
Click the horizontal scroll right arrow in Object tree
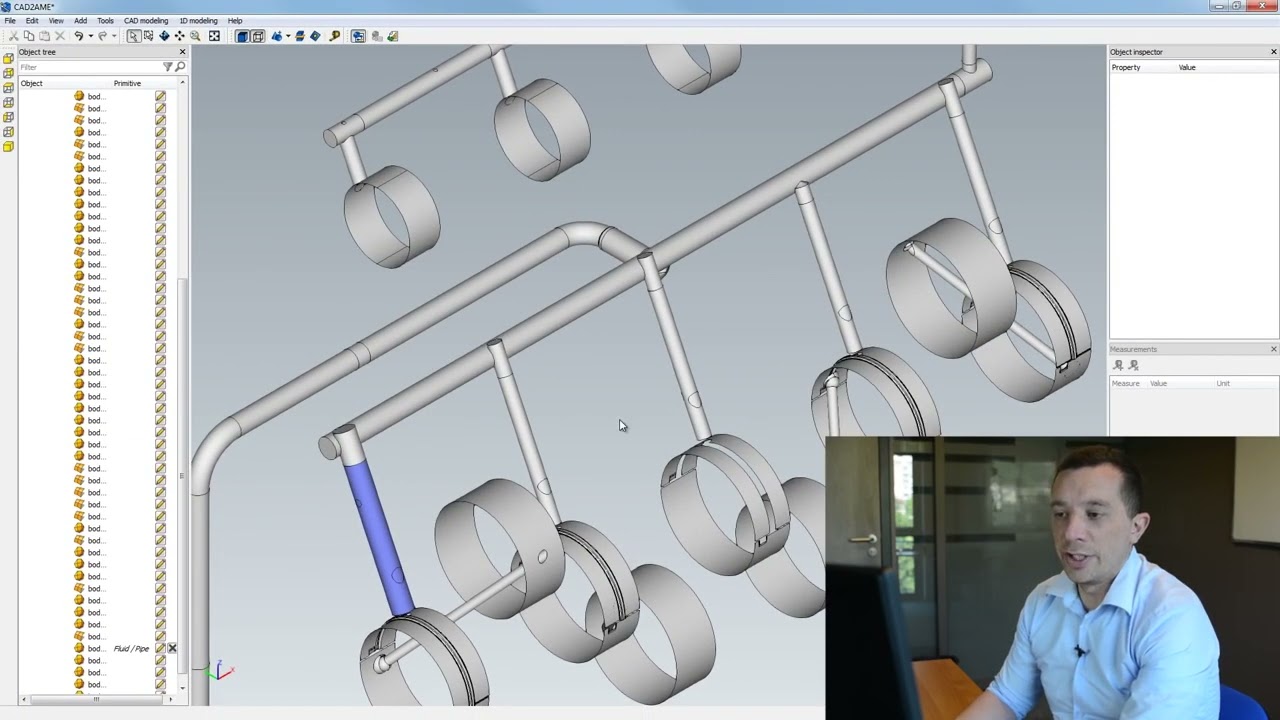point(170,699)
